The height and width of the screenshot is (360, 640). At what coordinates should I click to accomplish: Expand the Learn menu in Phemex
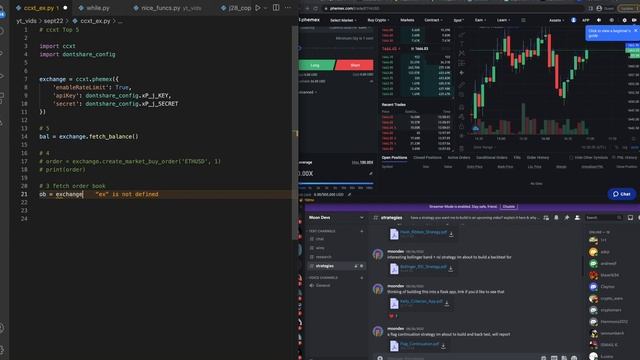pos(503,20)
